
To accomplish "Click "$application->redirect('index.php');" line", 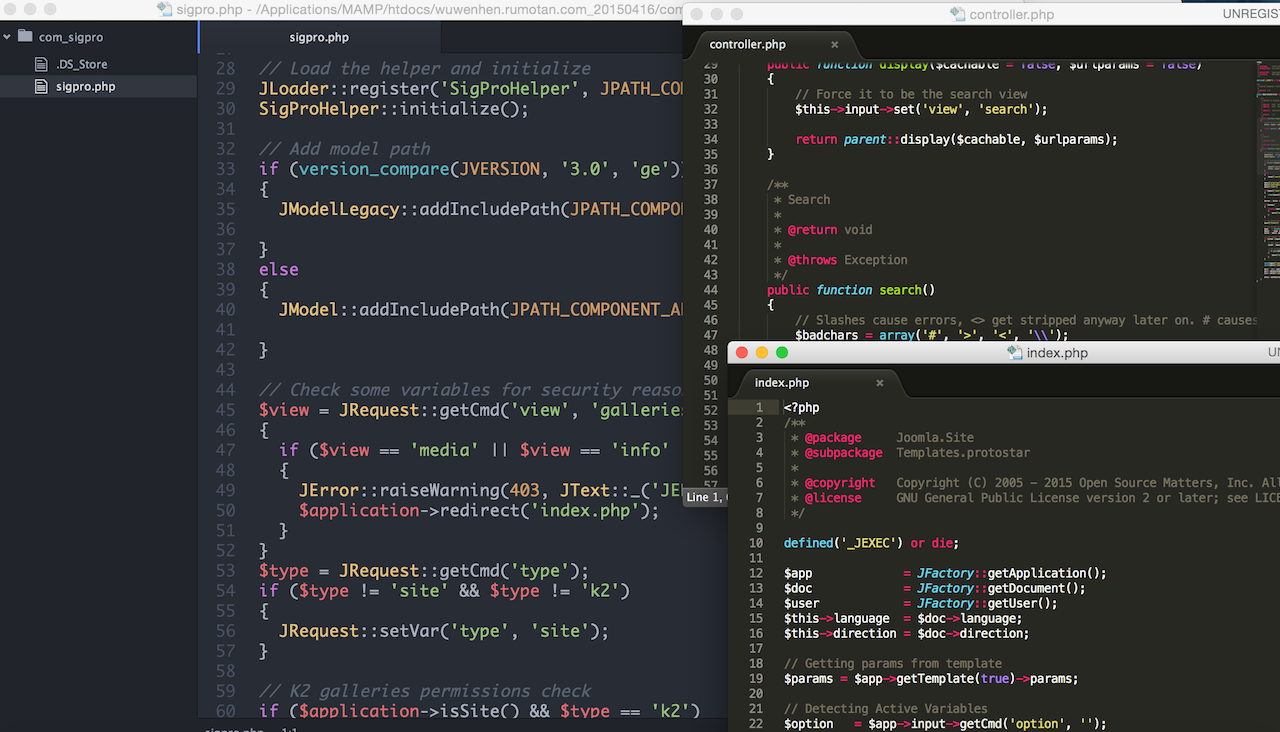I will 480,509.
